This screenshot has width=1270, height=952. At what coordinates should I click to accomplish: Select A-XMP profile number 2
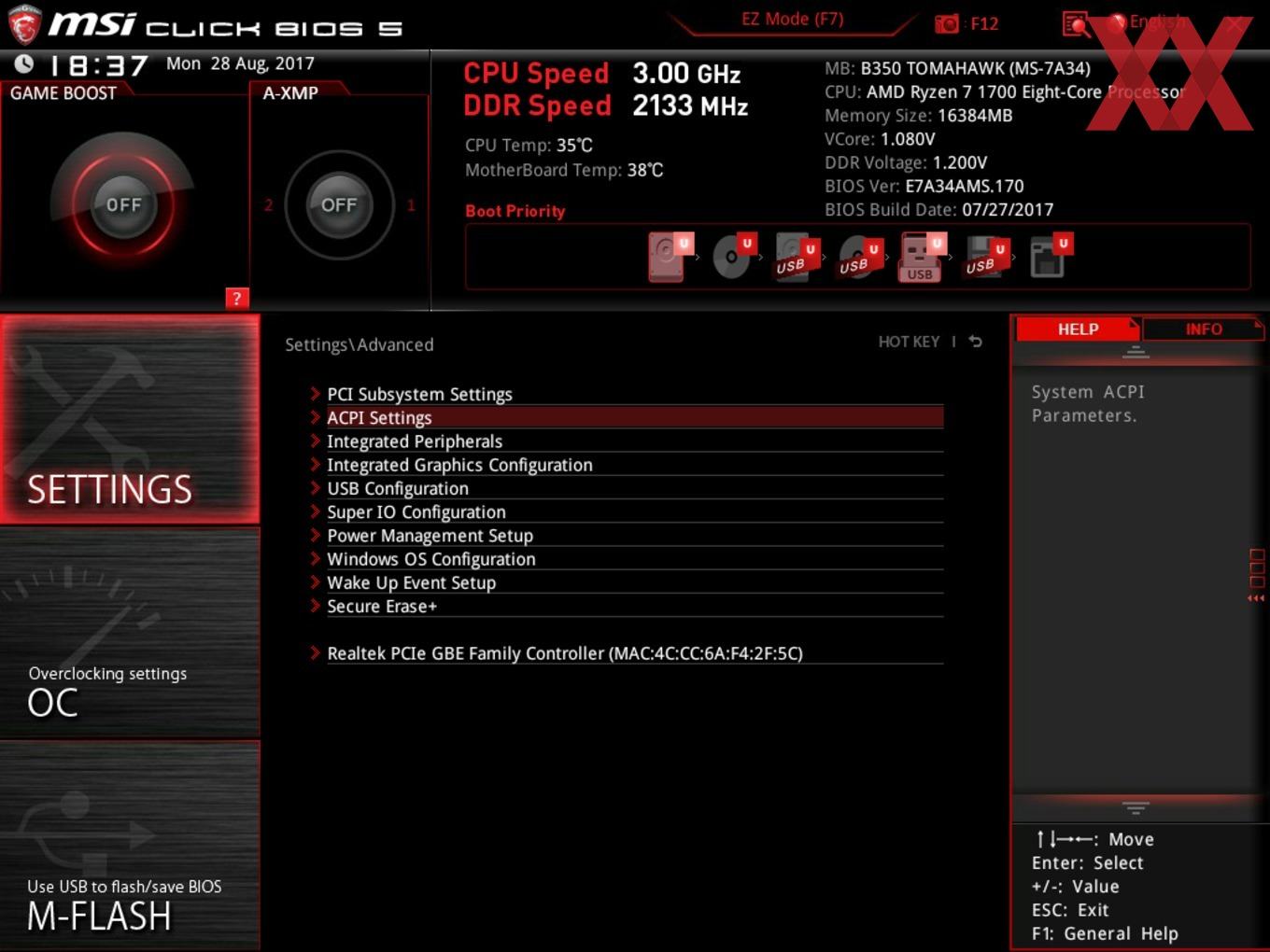coord(269,204)
